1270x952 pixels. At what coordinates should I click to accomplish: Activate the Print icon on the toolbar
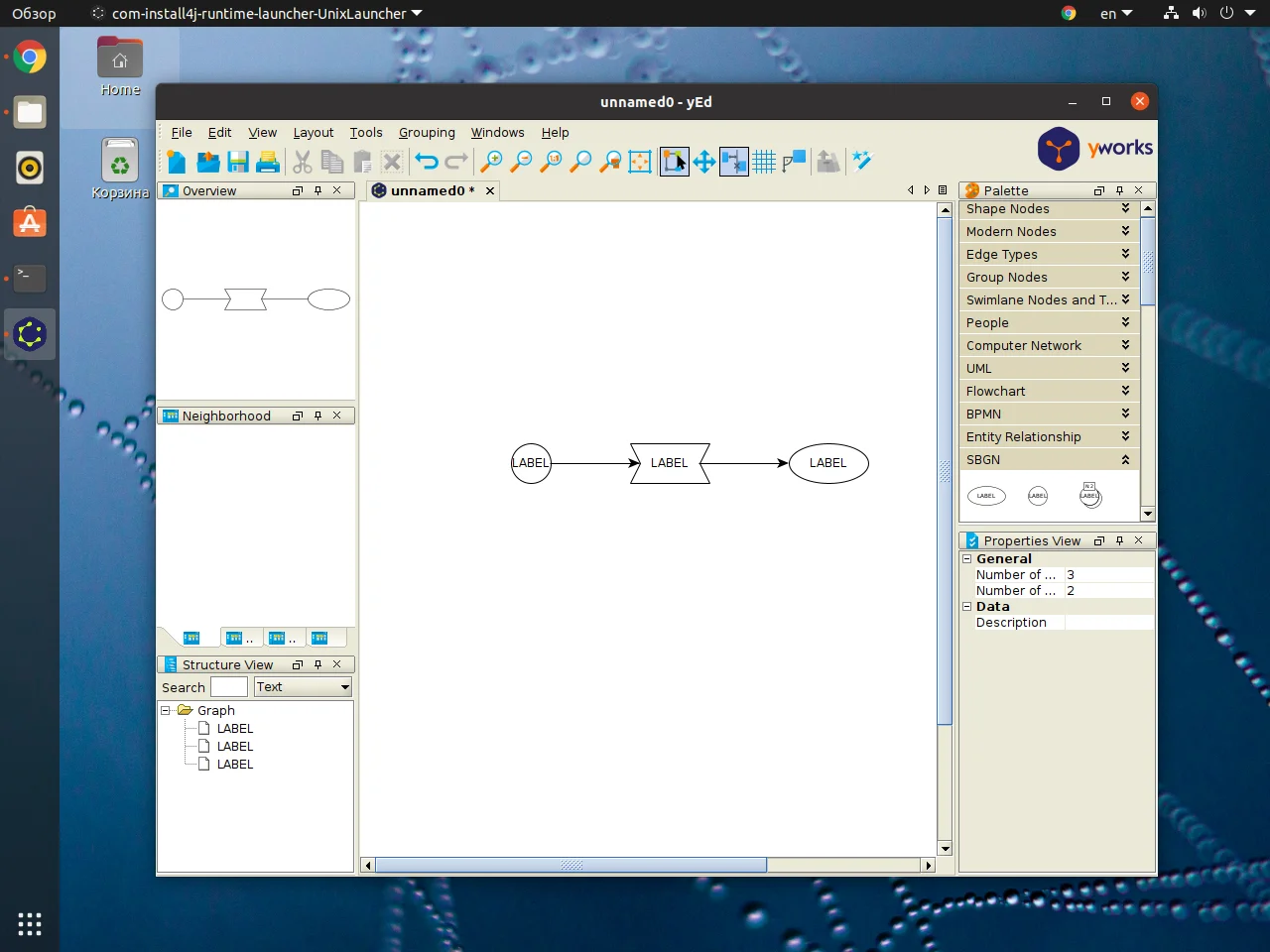(x=268, y=161)
